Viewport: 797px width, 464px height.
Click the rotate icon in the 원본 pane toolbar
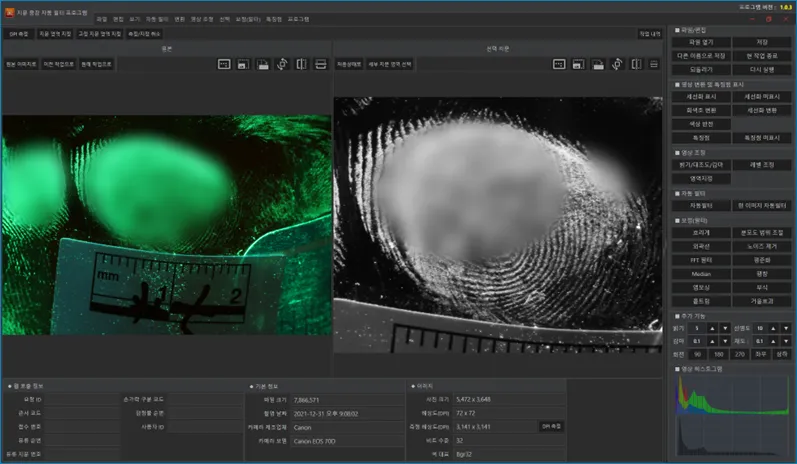282,64
